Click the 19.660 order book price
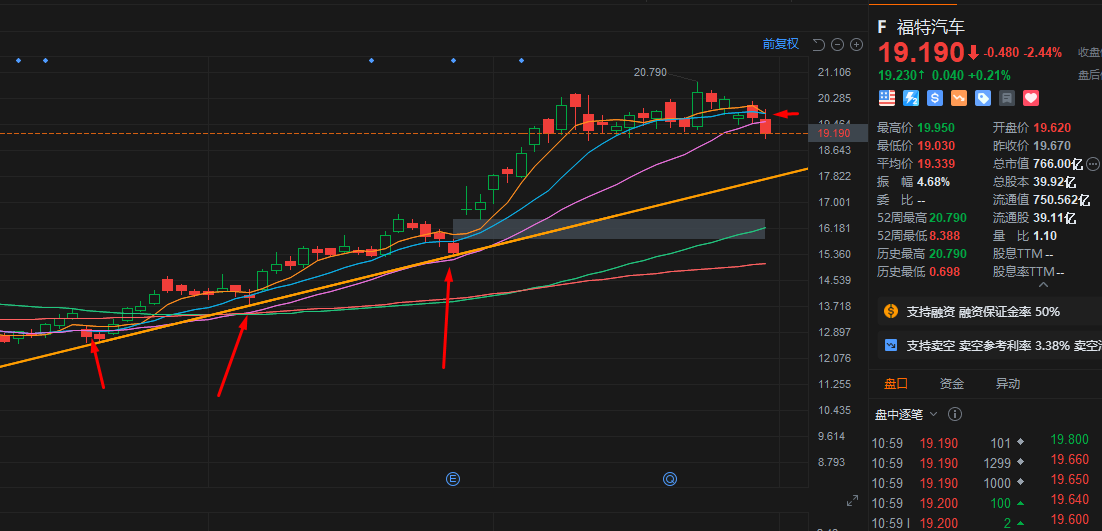The image size is (1102, 531). coord(1068,459)
